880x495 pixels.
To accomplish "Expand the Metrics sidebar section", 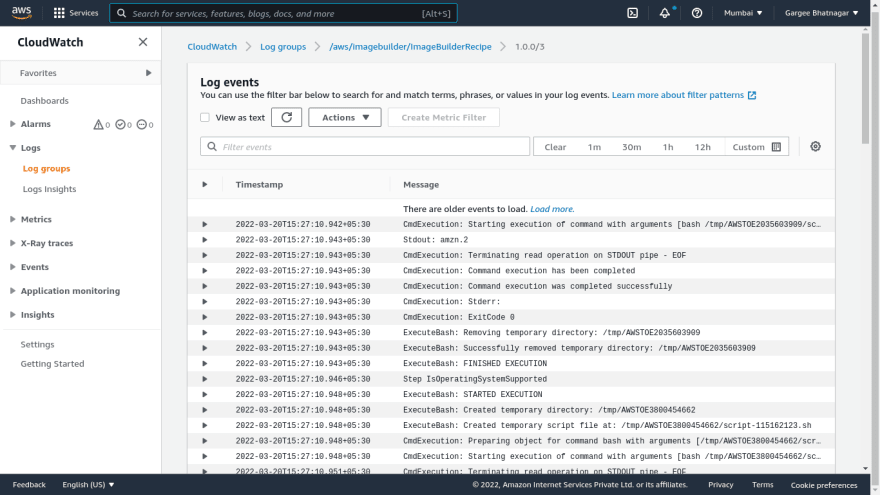I will [x=12, y=219].
